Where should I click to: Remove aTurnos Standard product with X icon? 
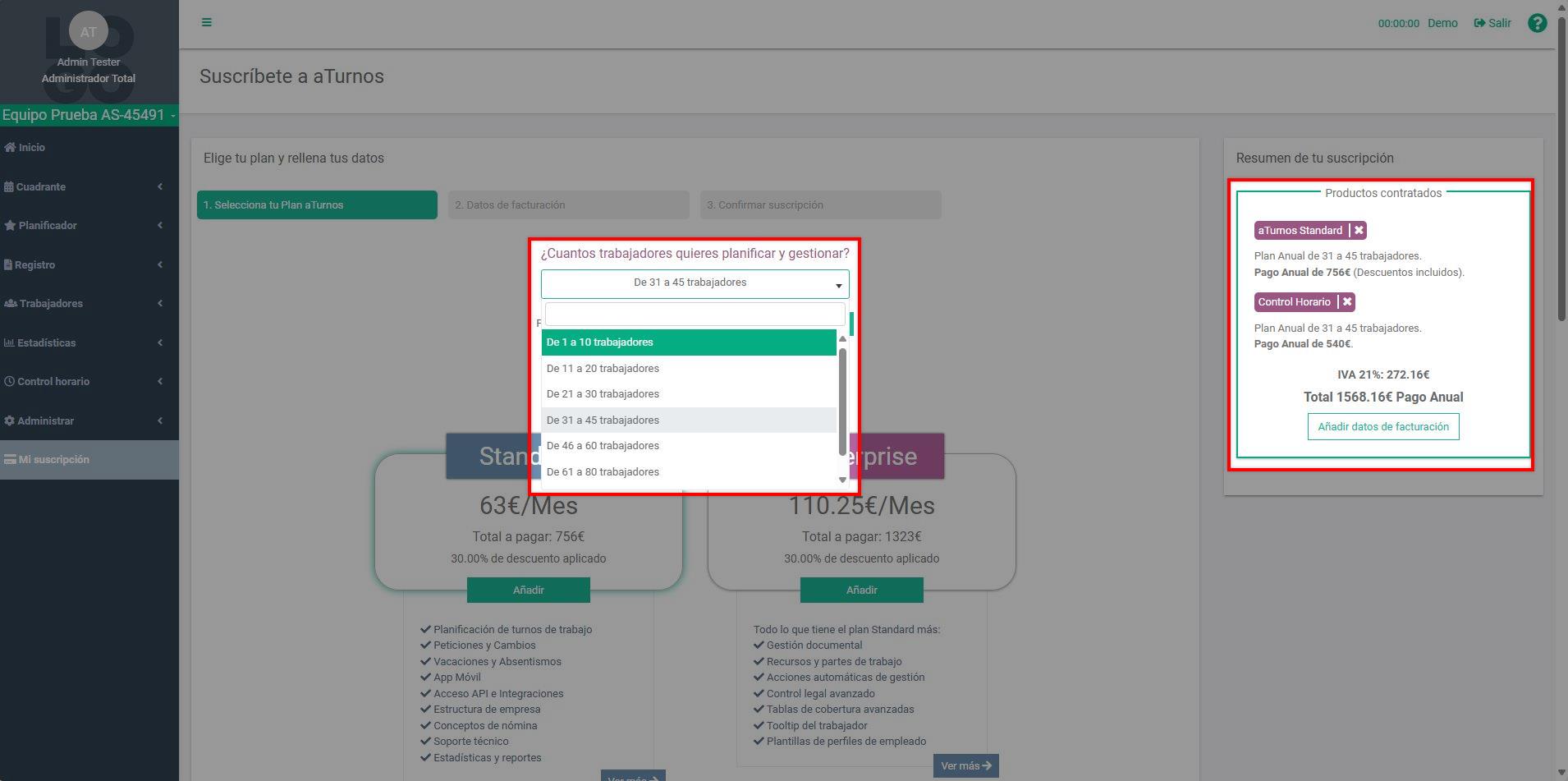point(1359,231)
